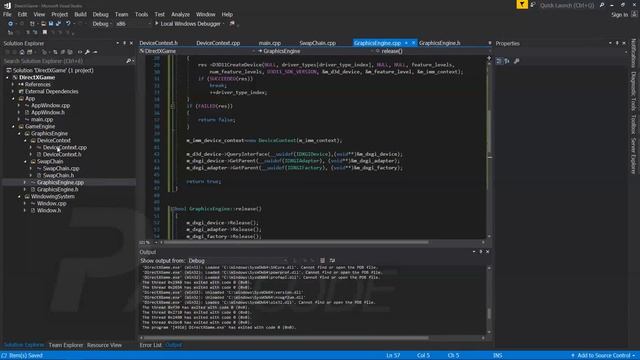Open the Debug configuration dropdown
Image resolution: width=640 pixels, height=360 pixels.
[x=102, y=24]
